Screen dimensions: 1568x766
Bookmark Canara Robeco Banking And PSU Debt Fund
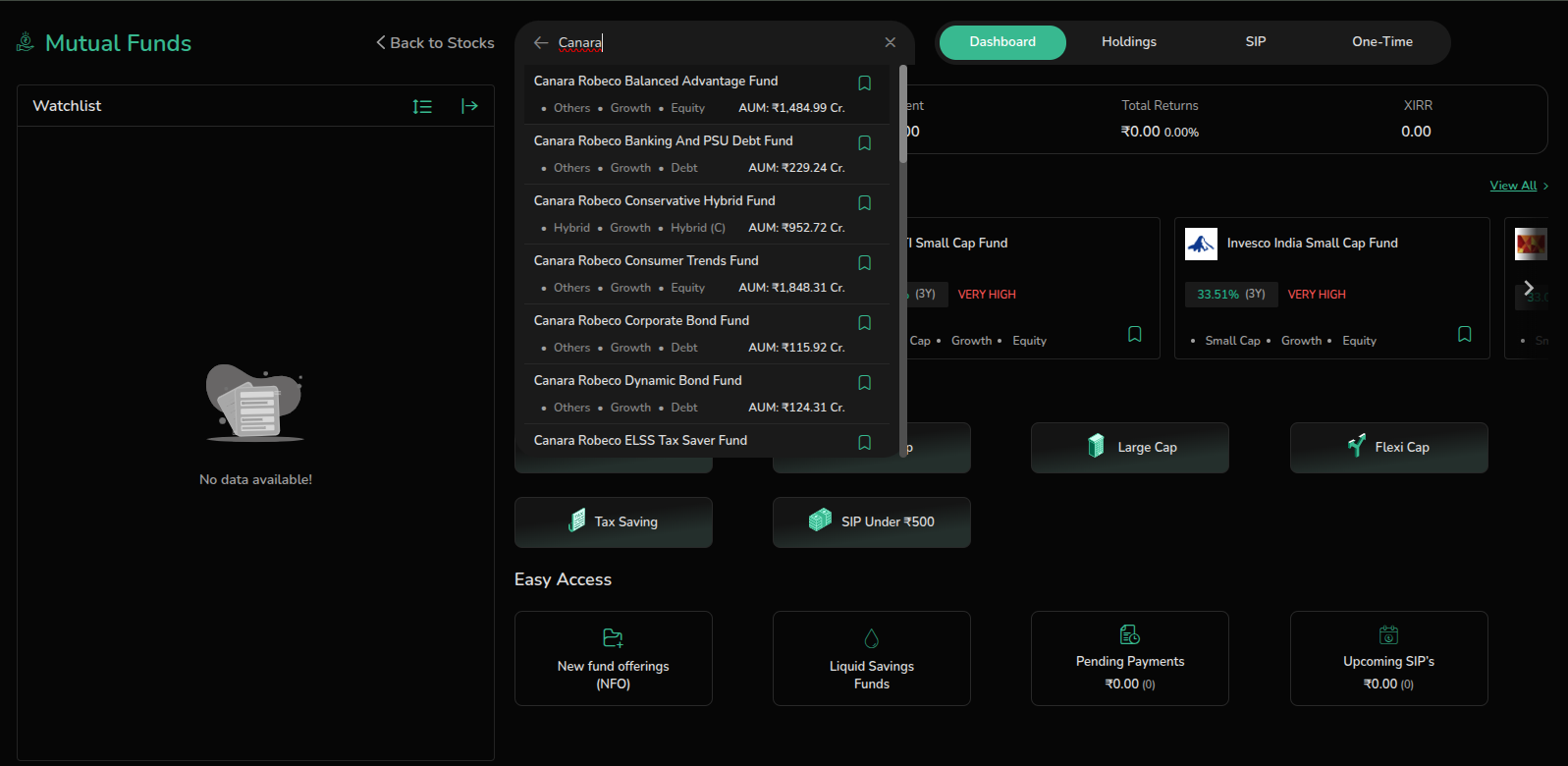pos(865,143)
